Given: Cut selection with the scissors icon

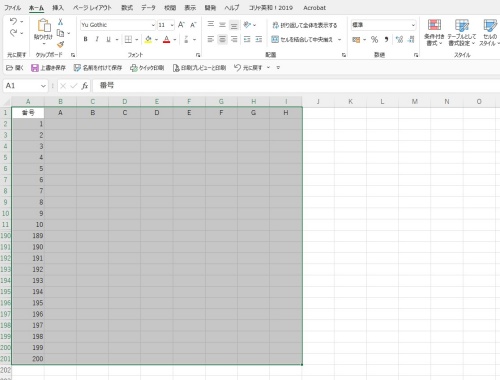Looking at the screenshot, I should [60, 22].
